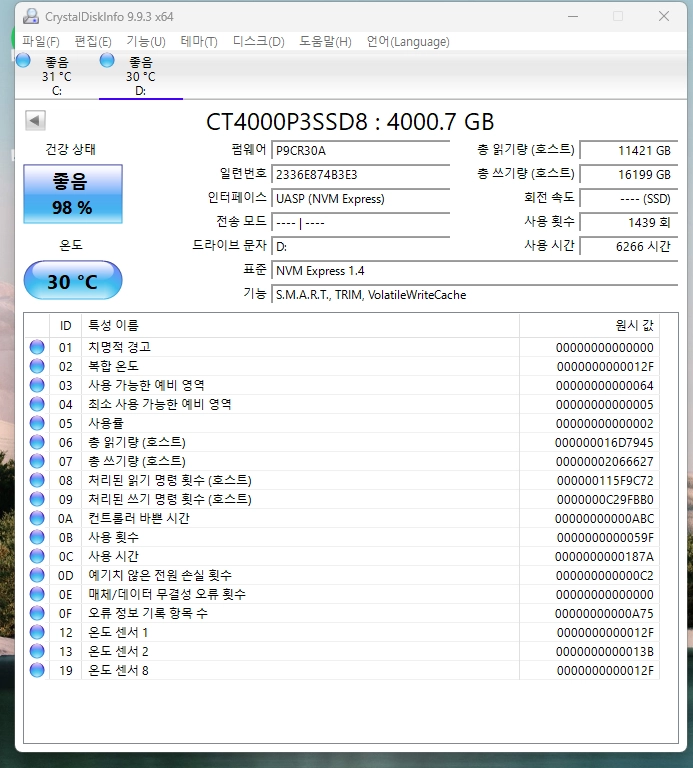Click the CrystalDiskInfo app icon in the title bar
The image size is (693, 768).
click(x=31, y=16)
